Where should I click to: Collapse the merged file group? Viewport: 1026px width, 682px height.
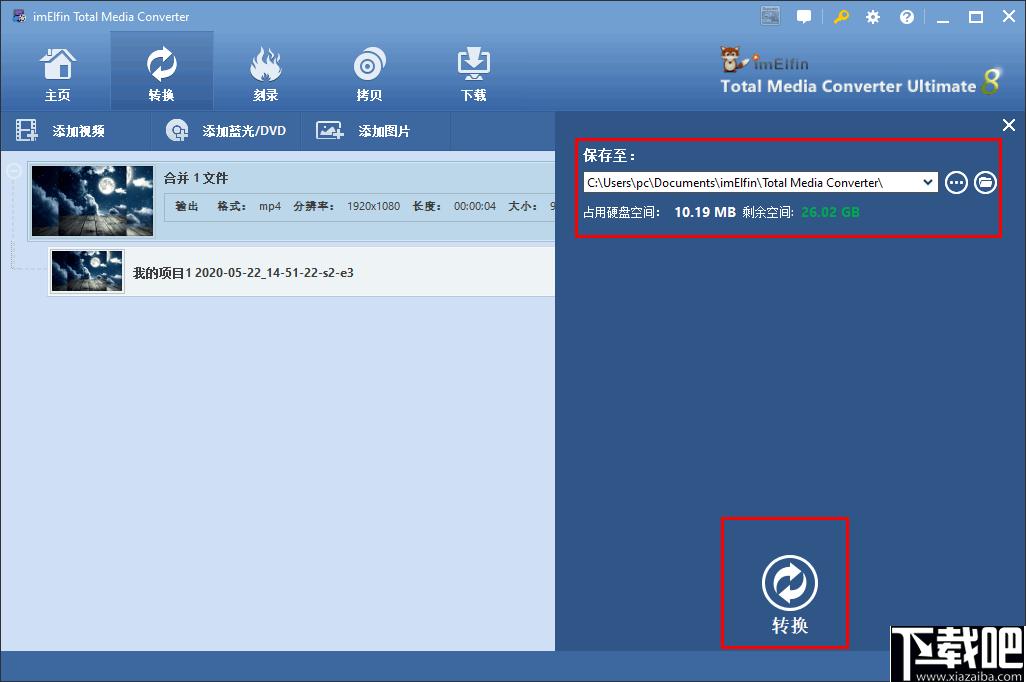[x=14, y=171]
